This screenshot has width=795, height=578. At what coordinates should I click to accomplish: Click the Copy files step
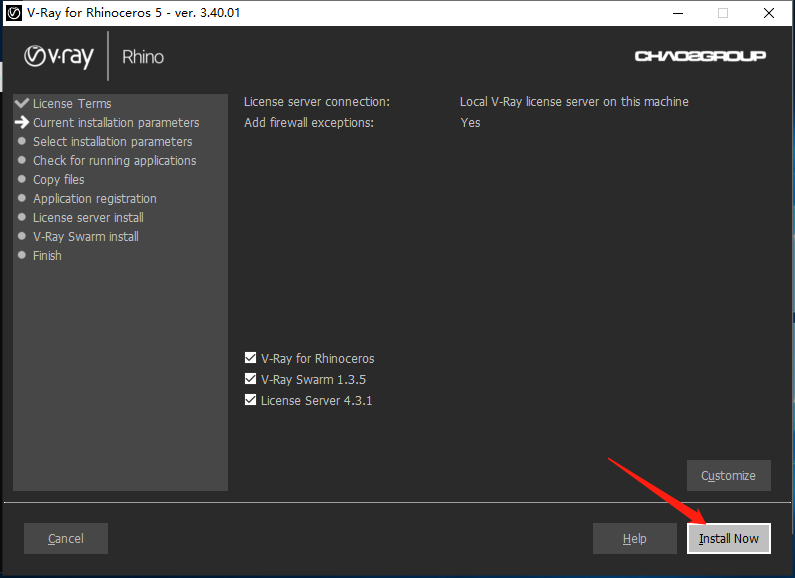pos(59,179)
